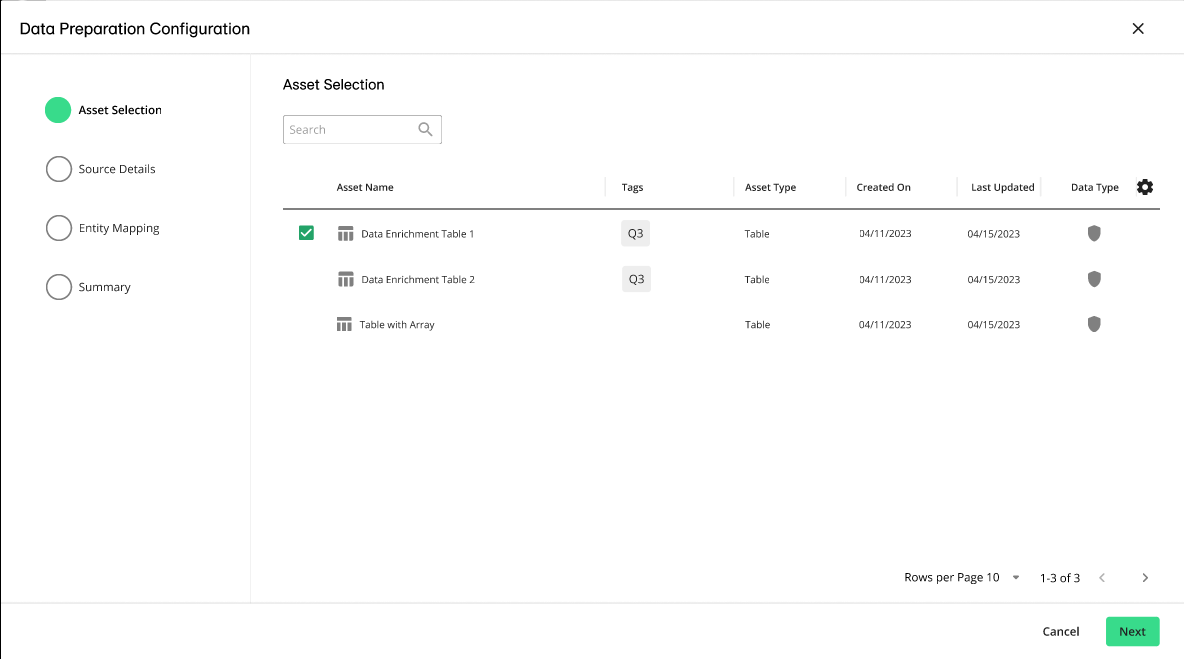Go to previous page with left chevron
The width and height of the screenshot is (1184, 659).
(x=1102, y=578)
